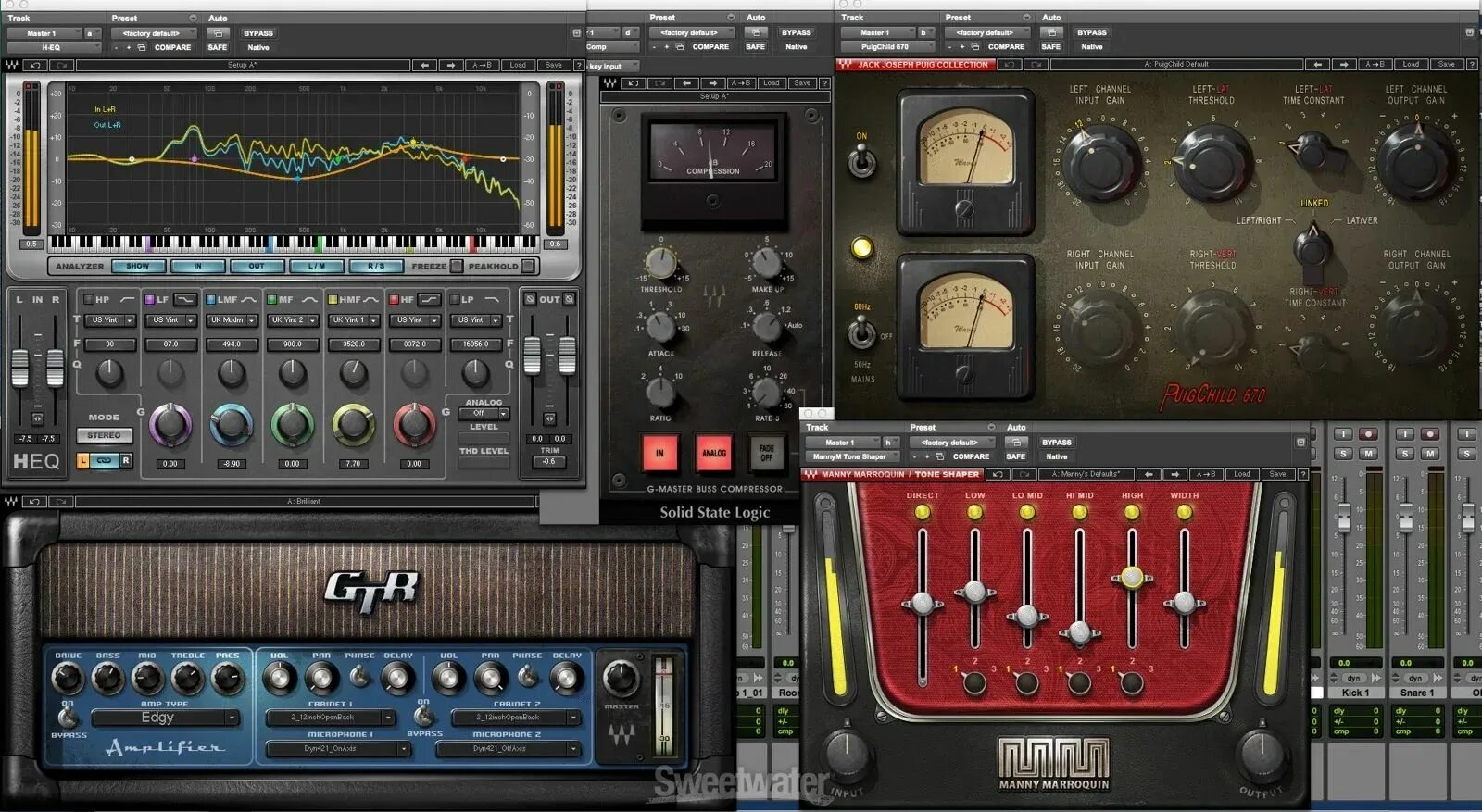Click the Load button in H-EQ toolbar
The height and width of the screenshot is (812, 1482).
[518, 65]
